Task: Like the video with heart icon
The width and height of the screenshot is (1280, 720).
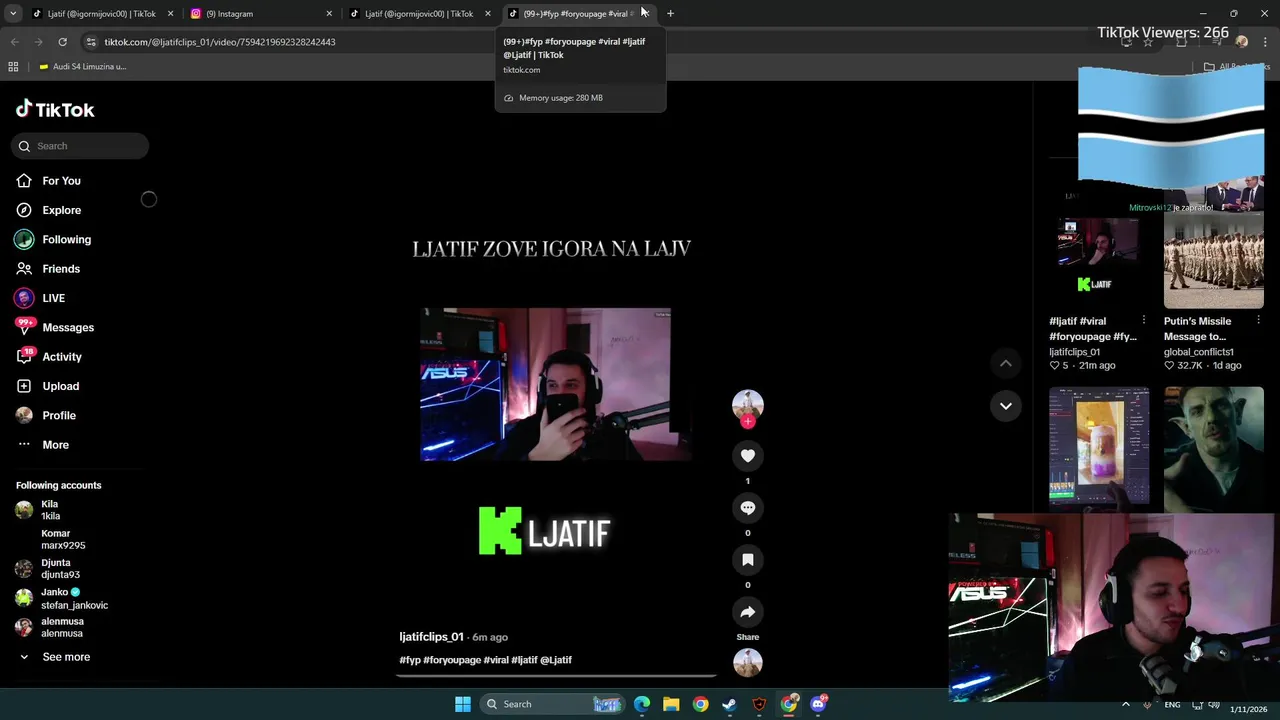Action: click(x=747, y=456)
